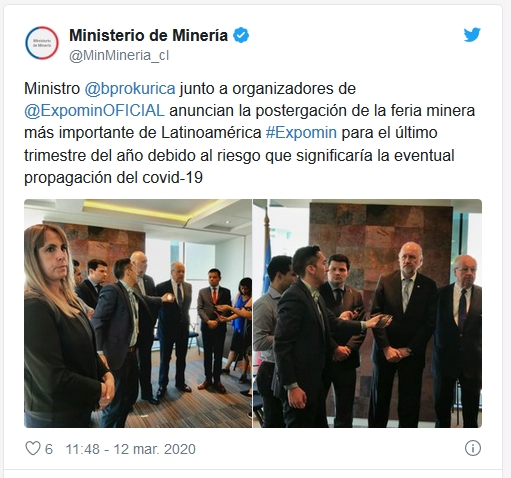Screen dimensions: 511x478
Task: Click the like count number 6
Action: (49, 449)
